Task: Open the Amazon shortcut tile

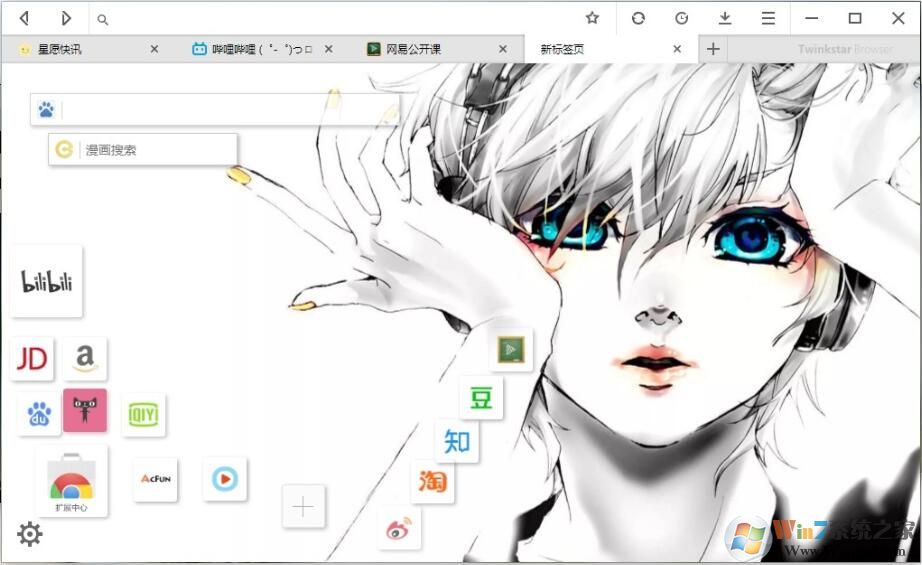Action: (x=85, y=359)
